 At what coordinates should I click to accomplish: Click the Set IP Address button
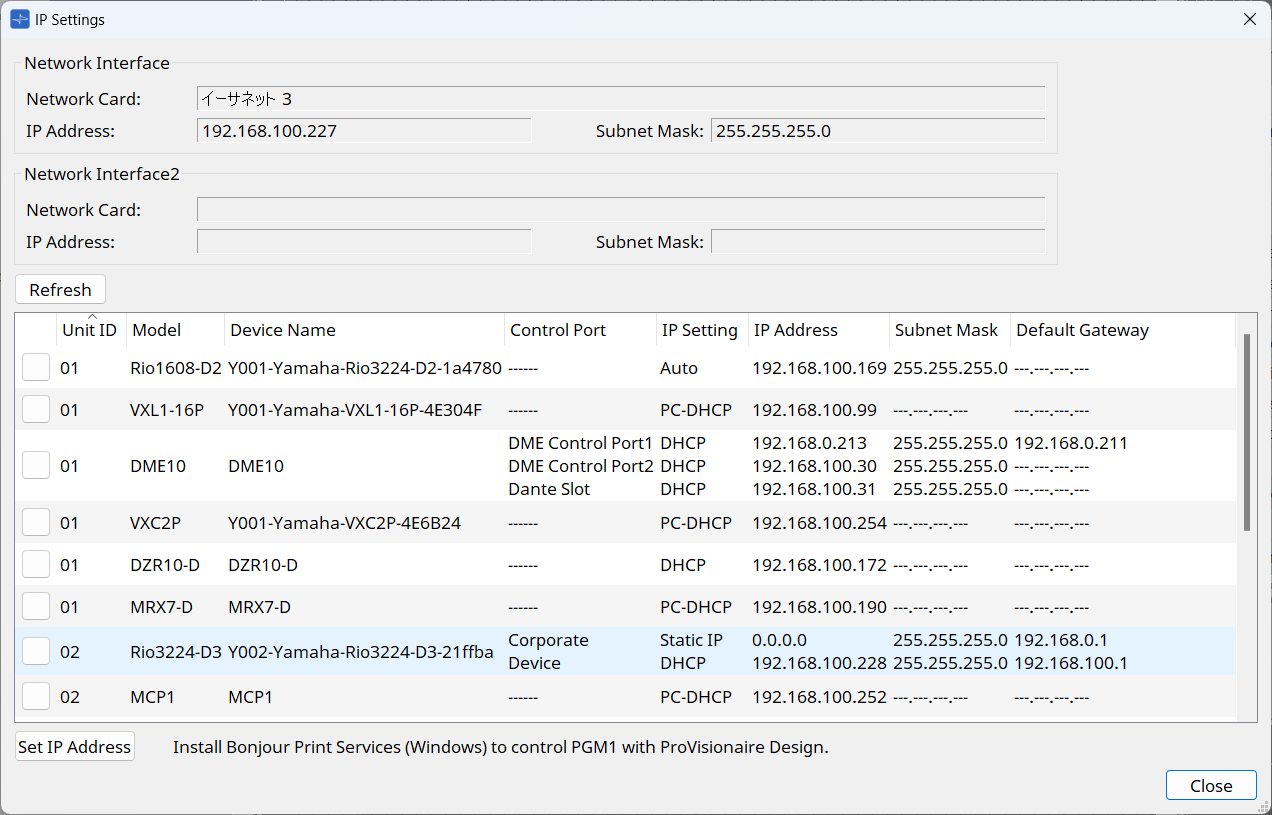(x=75, y=747)
